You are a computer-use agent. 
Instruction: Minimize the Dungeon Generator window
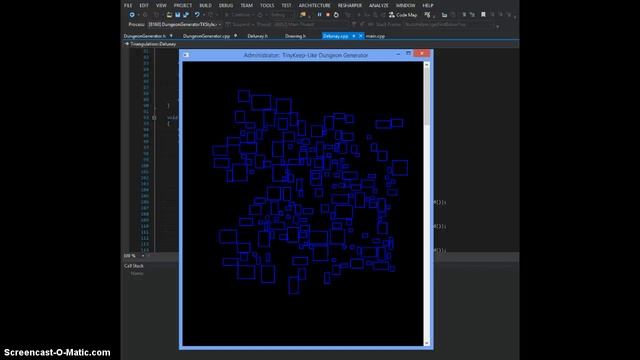[398, 54]
